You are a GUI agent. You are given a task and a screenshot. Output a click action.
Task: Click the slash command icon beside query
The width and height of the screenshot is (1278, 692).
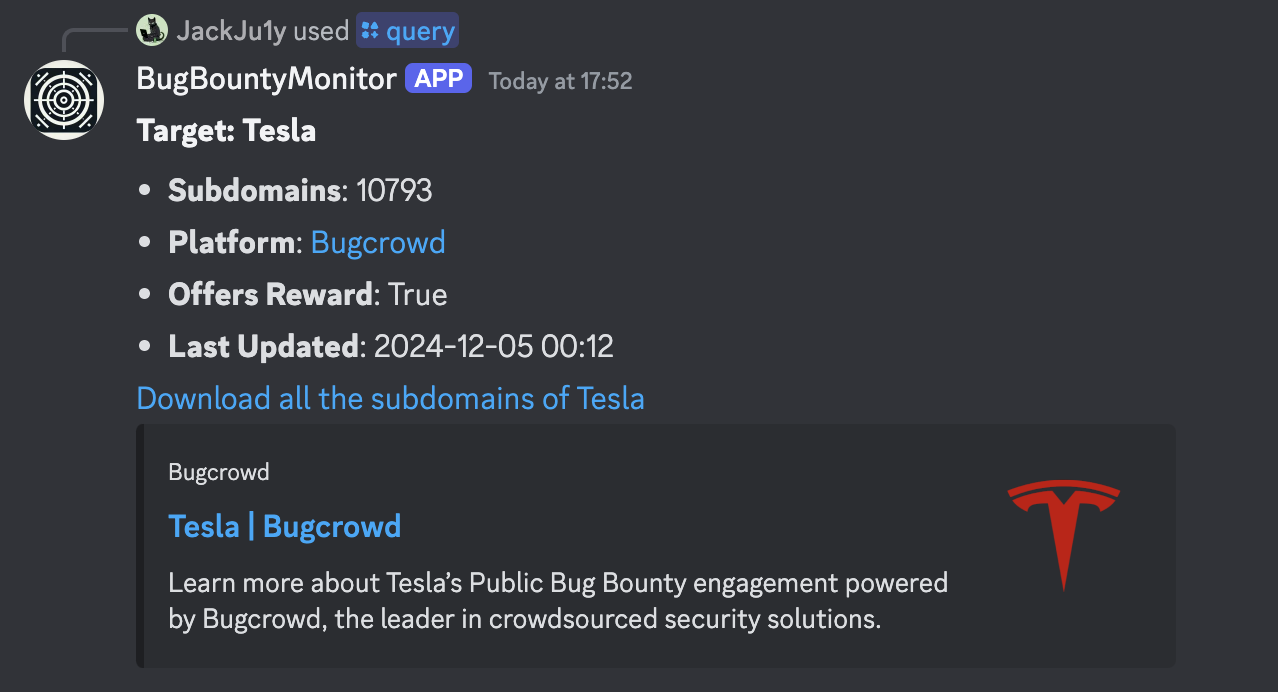click(371, 31)
